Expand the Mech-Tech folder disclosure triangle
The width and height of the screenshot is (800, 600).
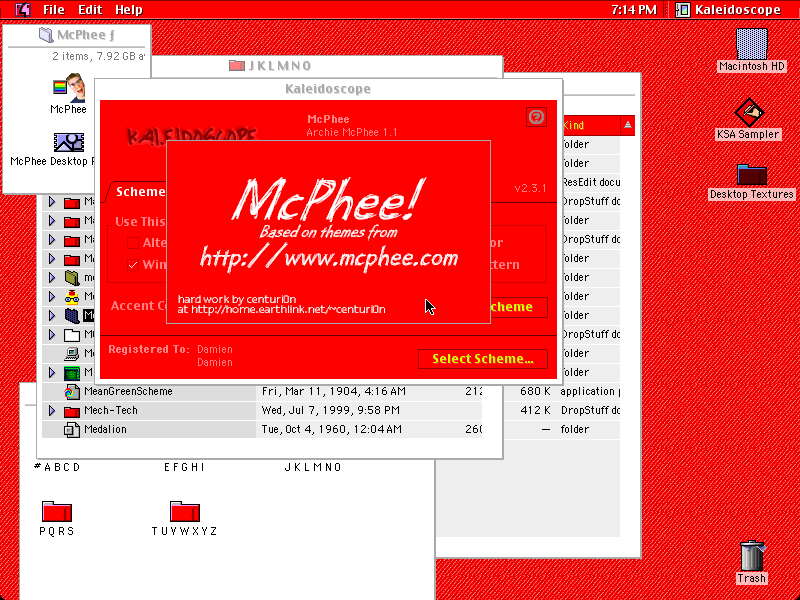[x=52, y=411]
